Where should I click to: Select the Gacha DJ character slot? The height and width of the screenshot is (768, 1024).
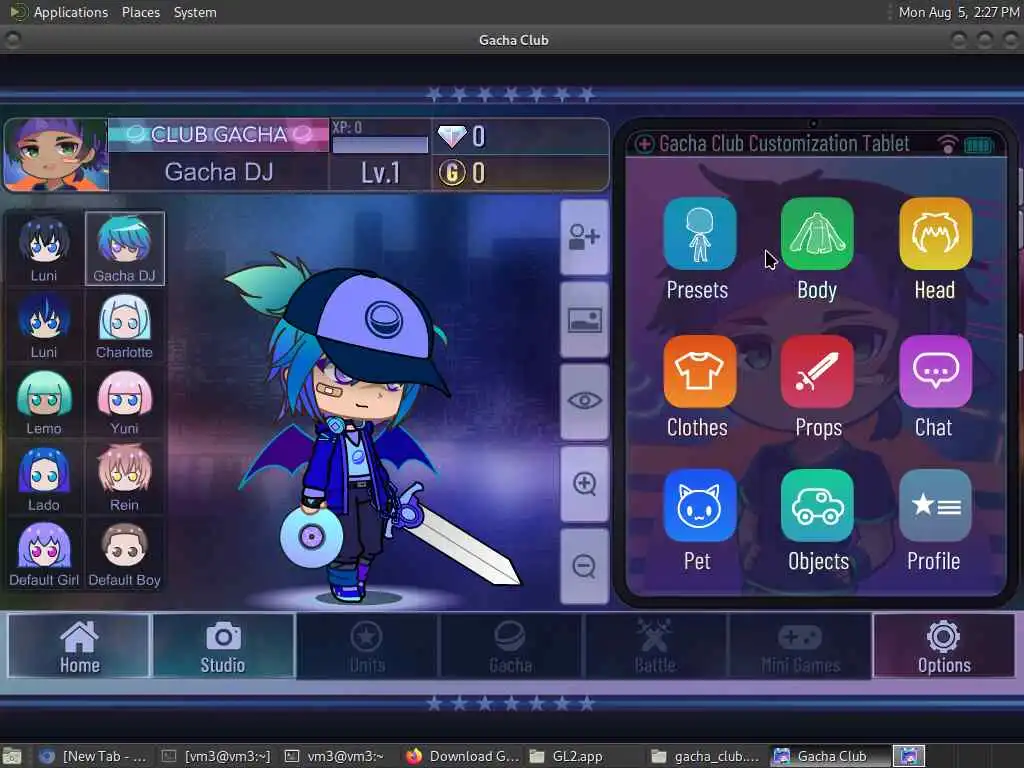[125, 249]
